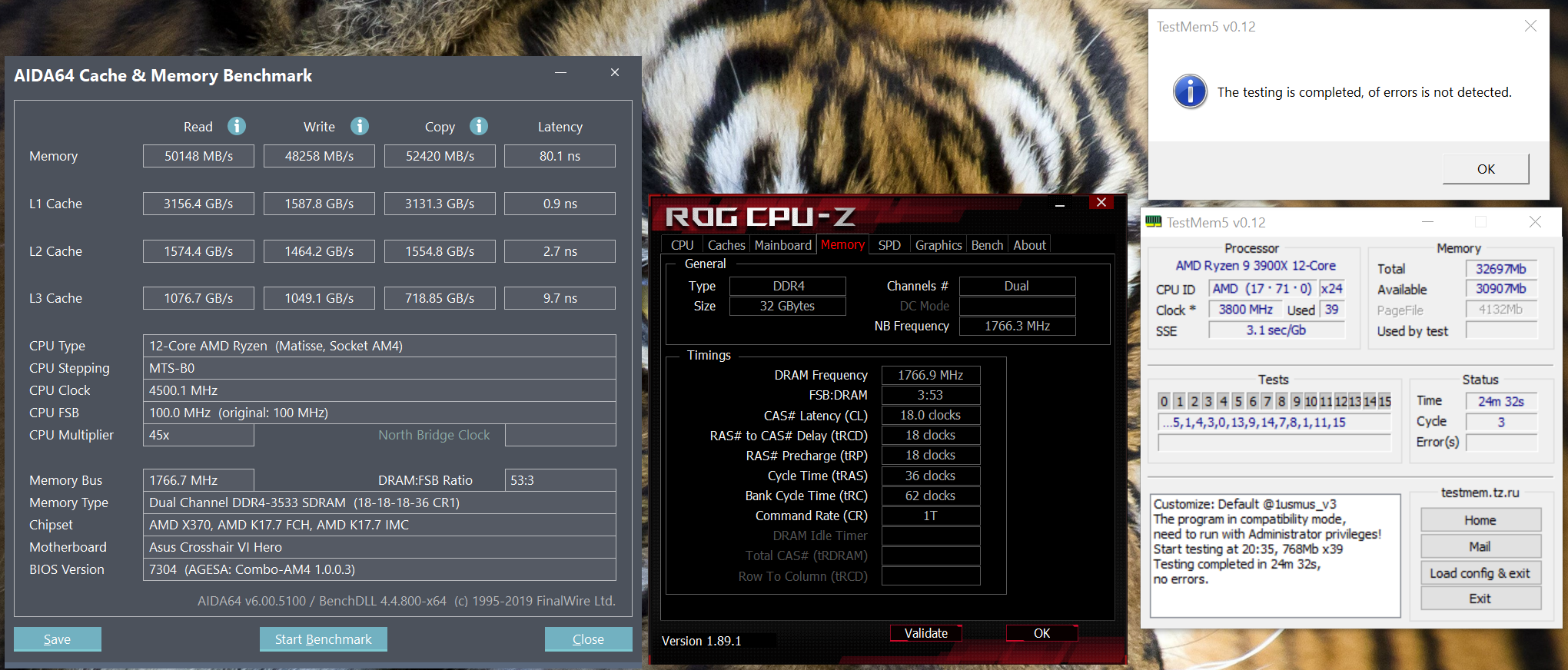Click the Mail button in TestMem5
The image size is (1568, 670).
coord(1480,546)
